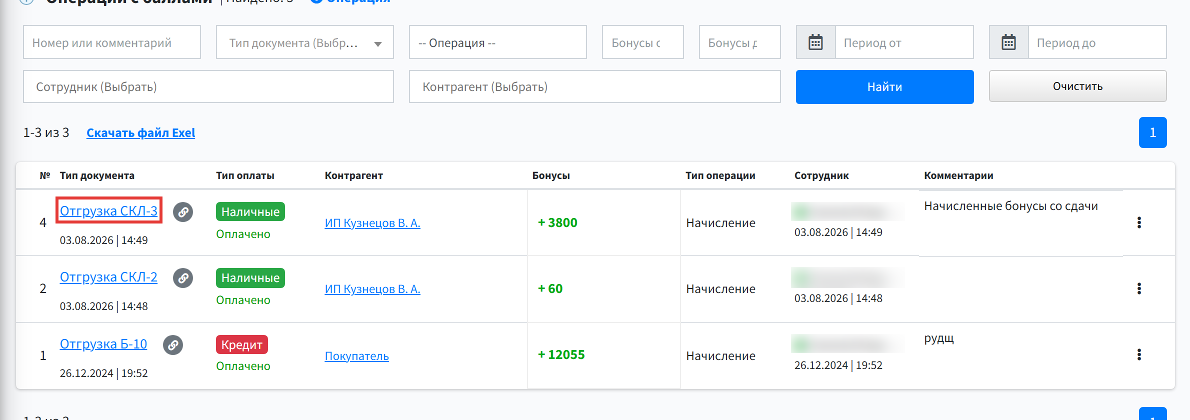Click the Очистить button
Image resolution: width=1190 pixels, height=420 pixels.
tap(1078, 87)
